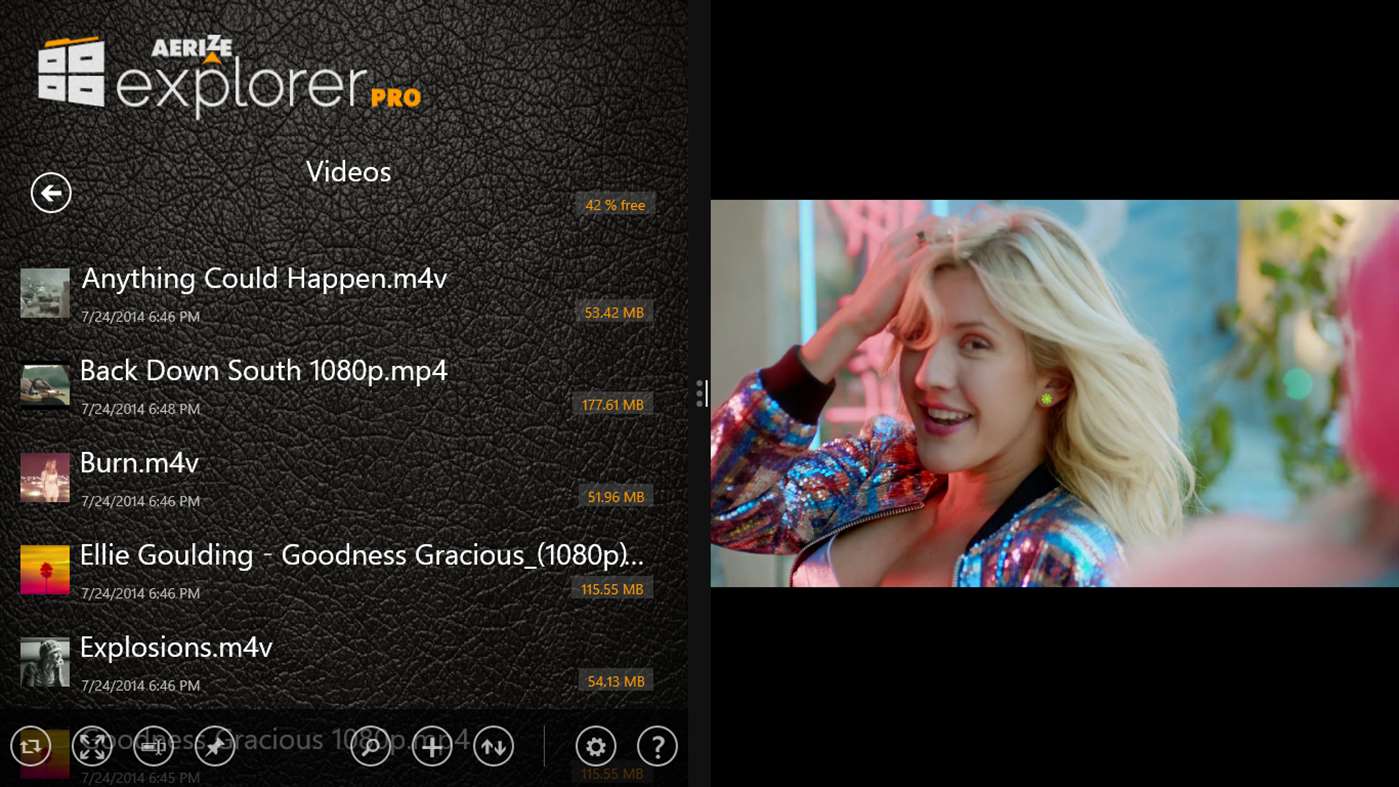Viewport: 1399px width, 787px height.
Task: Click the pin icon in bottom toolbar
Action: (215, 746)
